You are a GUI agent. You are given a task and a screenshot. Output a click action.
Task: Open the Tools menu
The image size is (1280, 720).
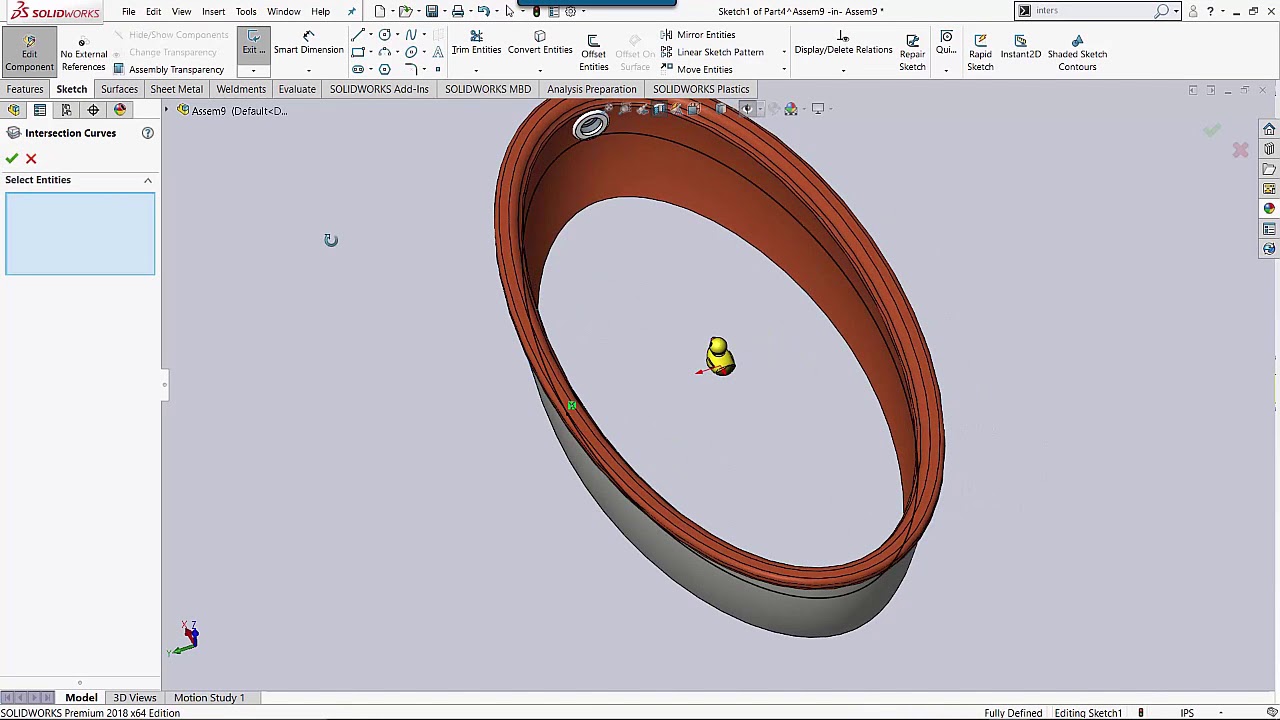(x=246, y=11)
